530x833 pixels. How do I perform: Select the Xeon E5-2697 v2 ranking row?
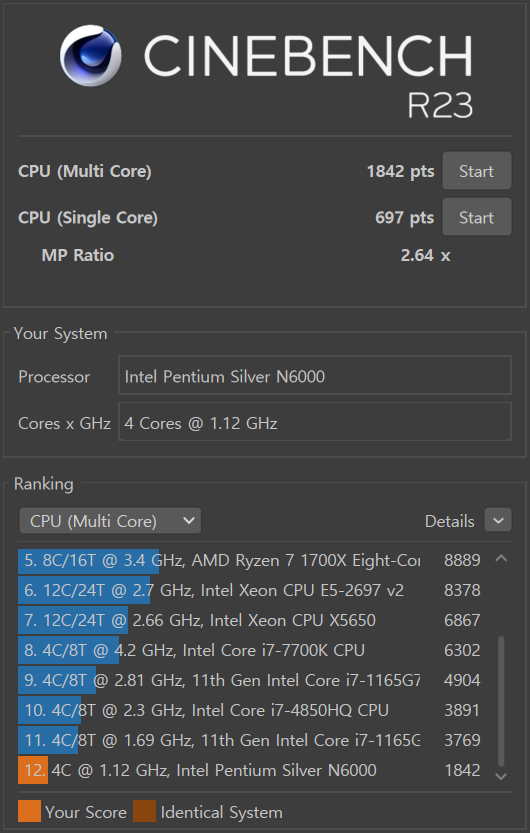(x=252, y=590)
